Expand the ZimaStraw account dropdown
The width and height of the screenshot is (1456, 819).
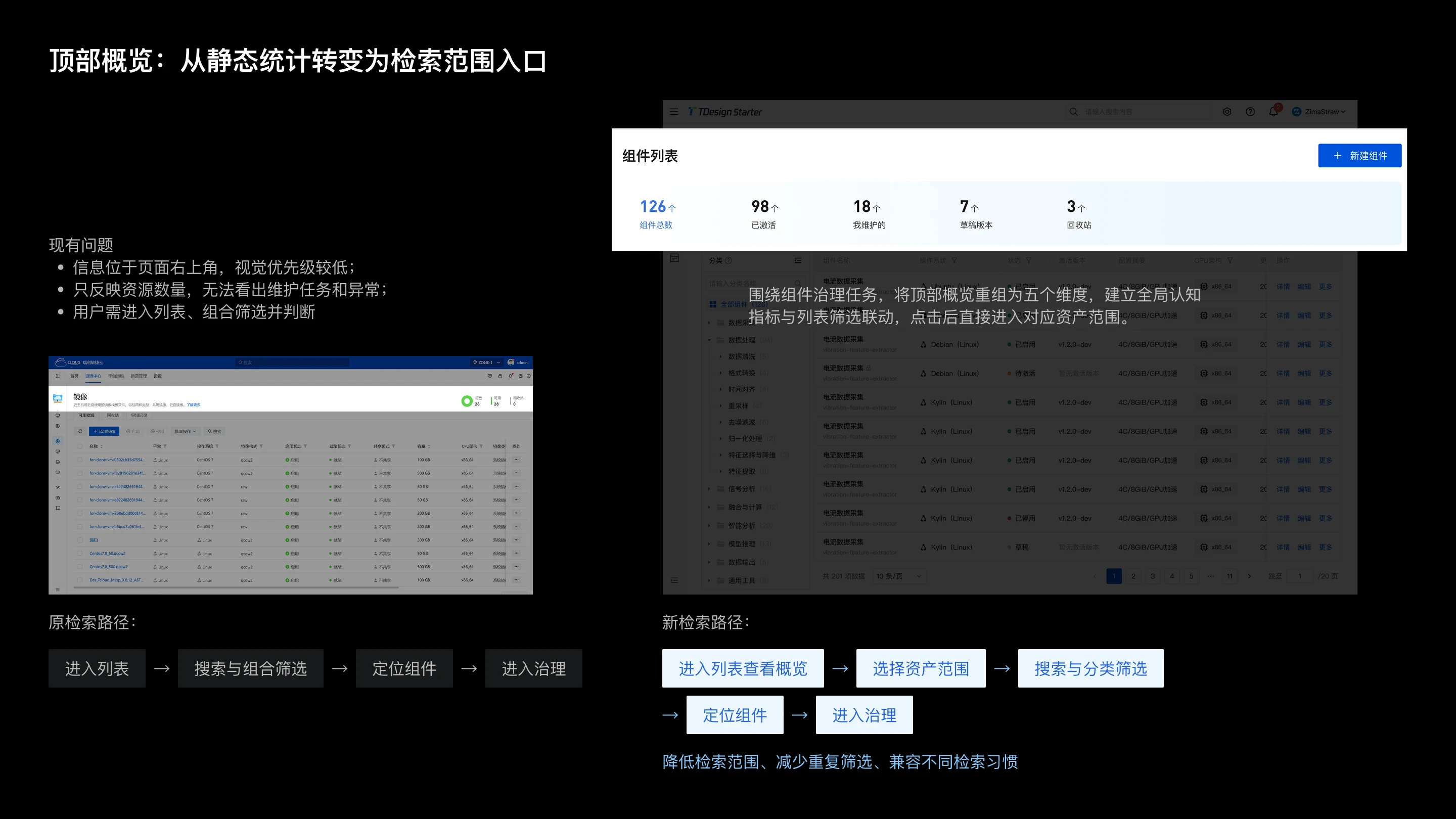click(x=1319, y=112)
